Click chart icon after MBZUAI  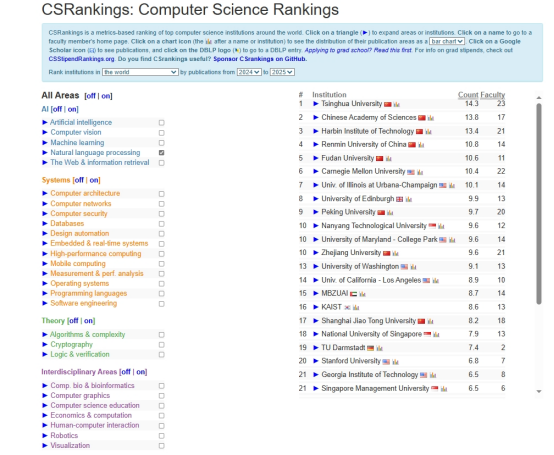(362, 294)
